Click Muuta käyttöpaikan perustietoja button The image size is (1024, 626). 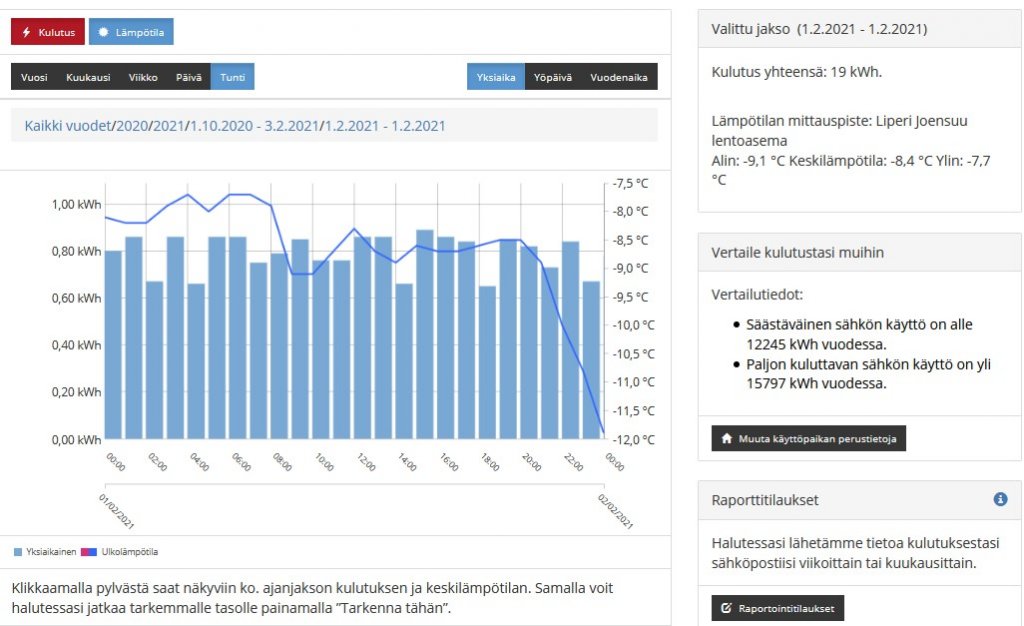pos(808,439)
